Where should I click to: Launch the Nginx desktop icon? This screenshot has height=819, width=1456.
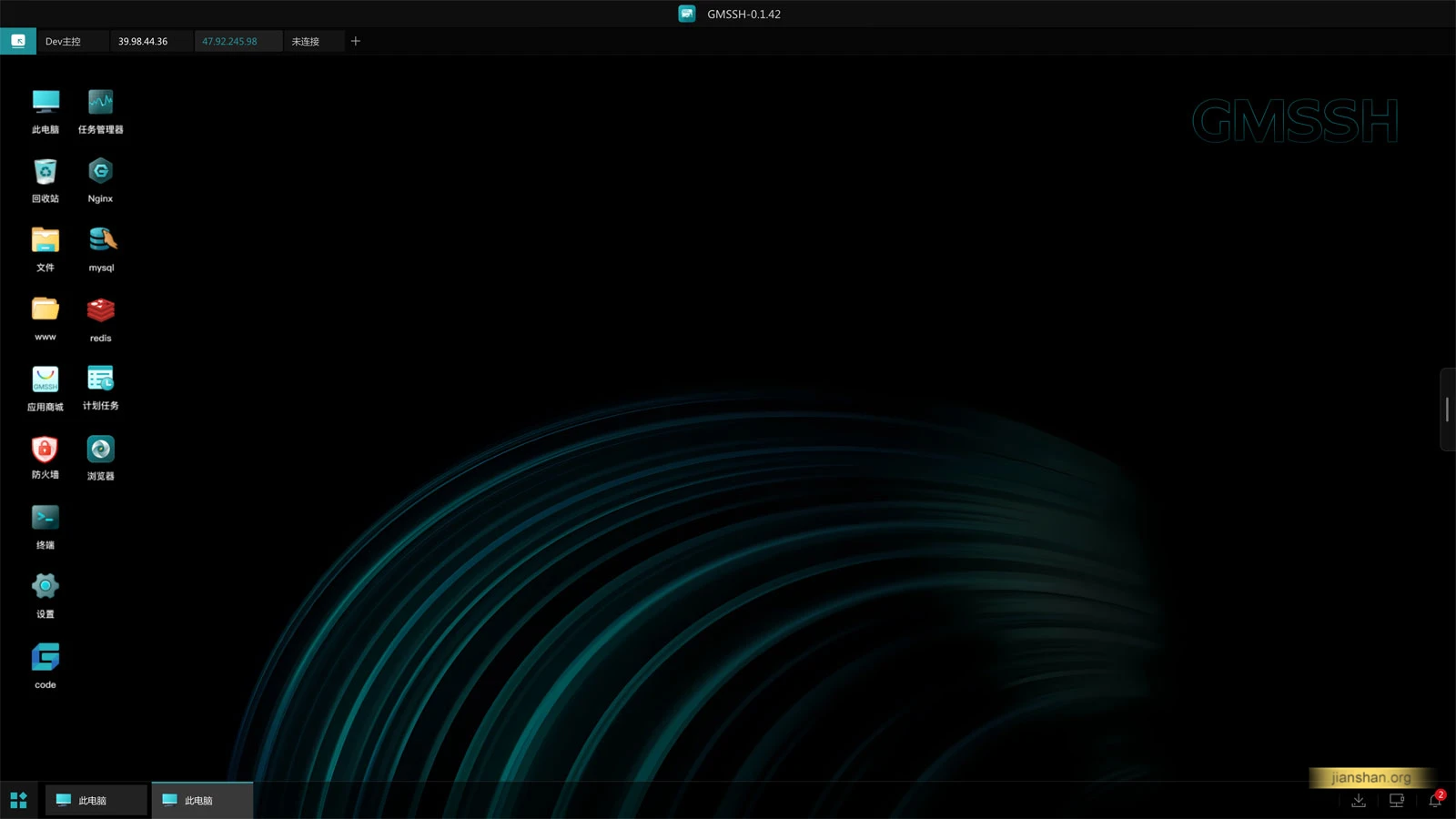100,180
